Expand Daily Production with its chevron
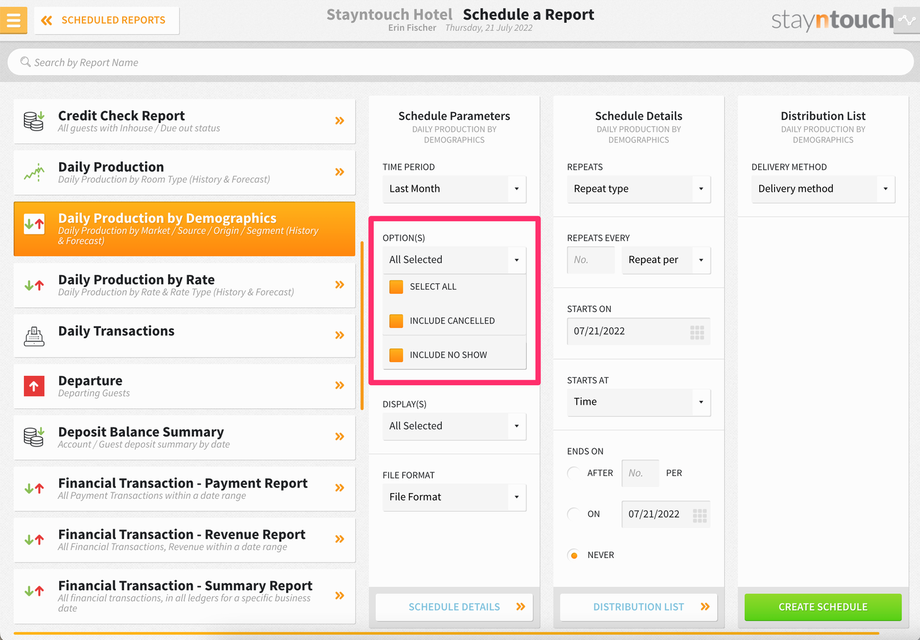 pyautogui.click(x=339, y=172)
